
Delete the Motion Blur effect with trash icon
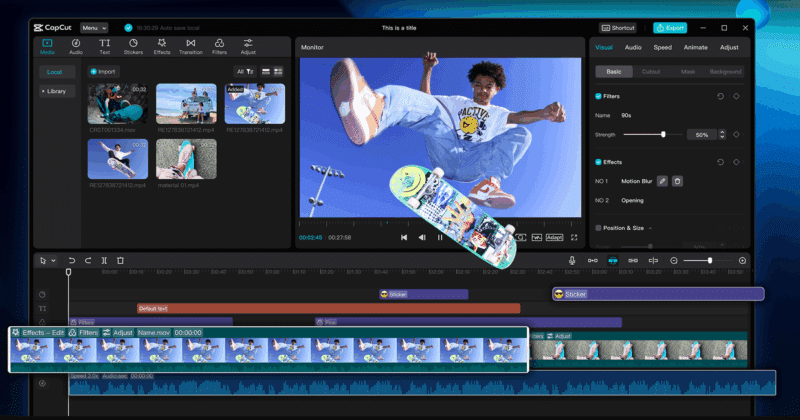pos(677,181)
